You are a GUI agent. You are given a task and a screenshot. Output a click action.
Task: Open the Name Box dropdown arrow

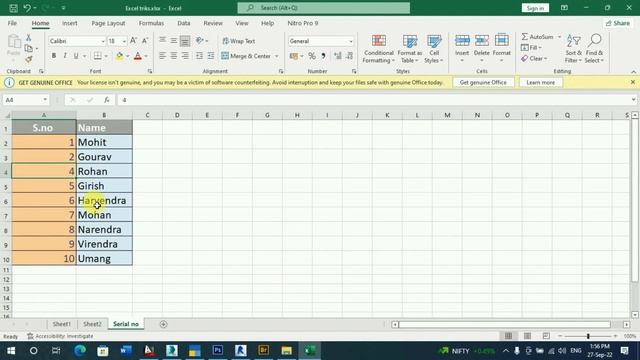[x=44, y=100]
